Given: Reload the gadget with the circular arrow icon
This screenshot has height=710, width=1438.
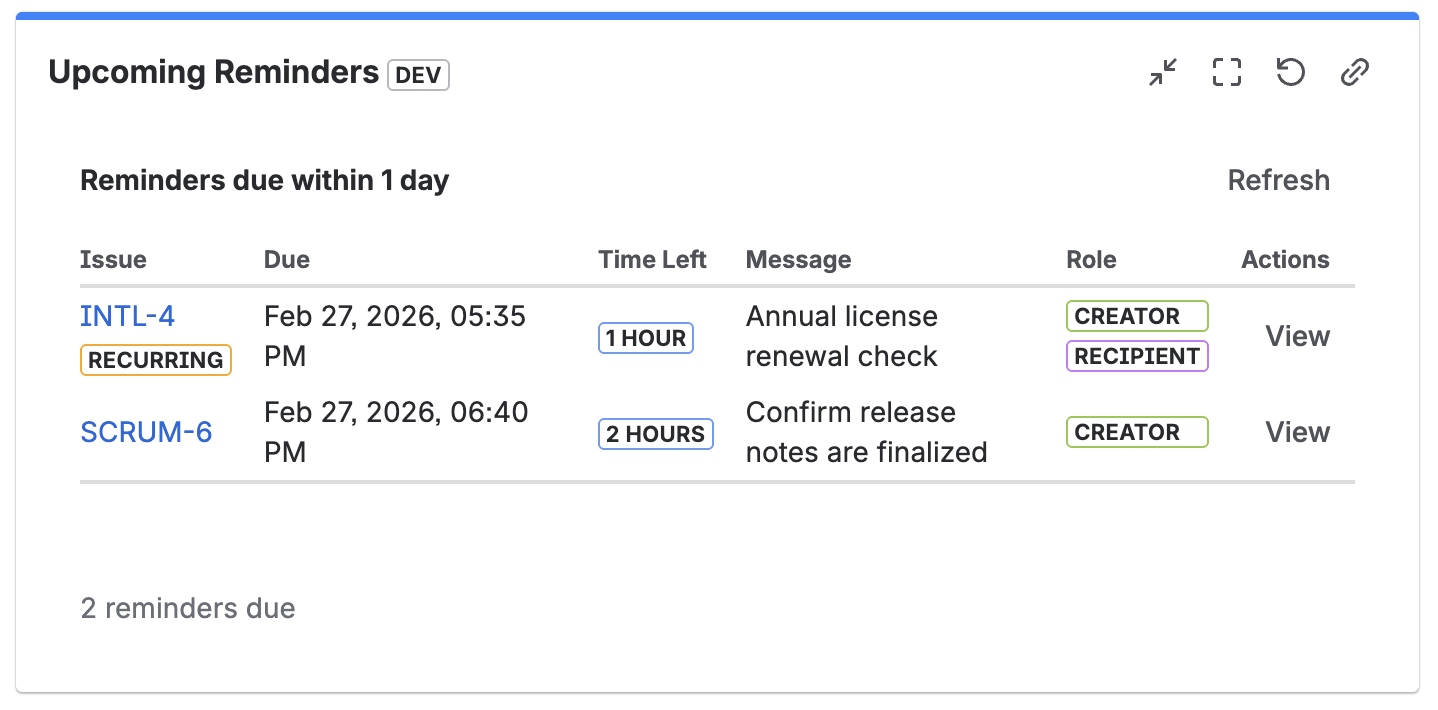Looking at the screenshot, I should point(1290,71).
